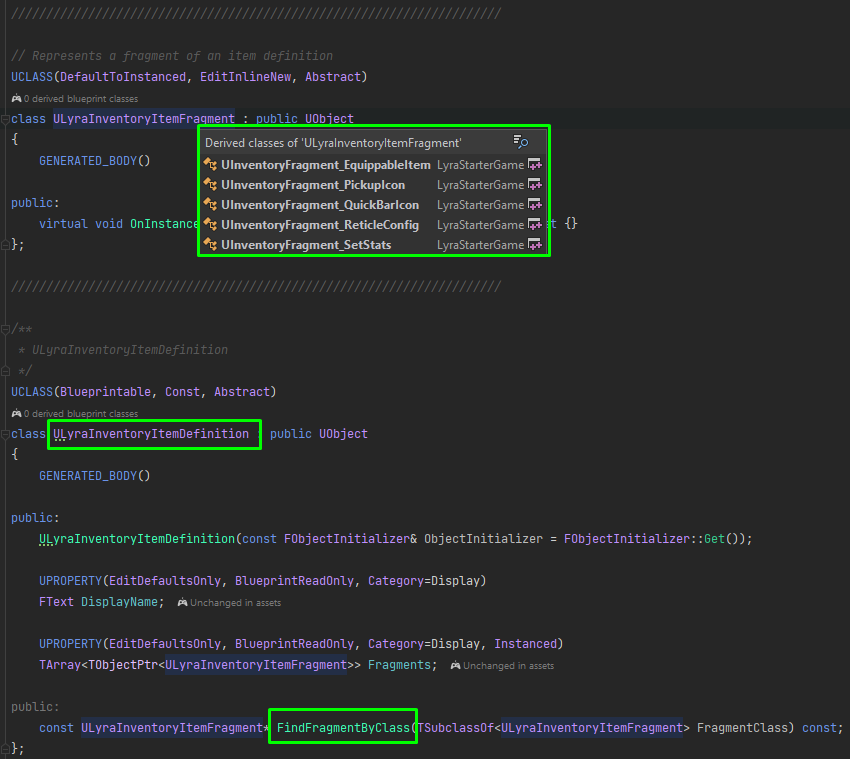
Task: Open the find-results icon in the Derived classes popup header
Action: click(520, 142)
